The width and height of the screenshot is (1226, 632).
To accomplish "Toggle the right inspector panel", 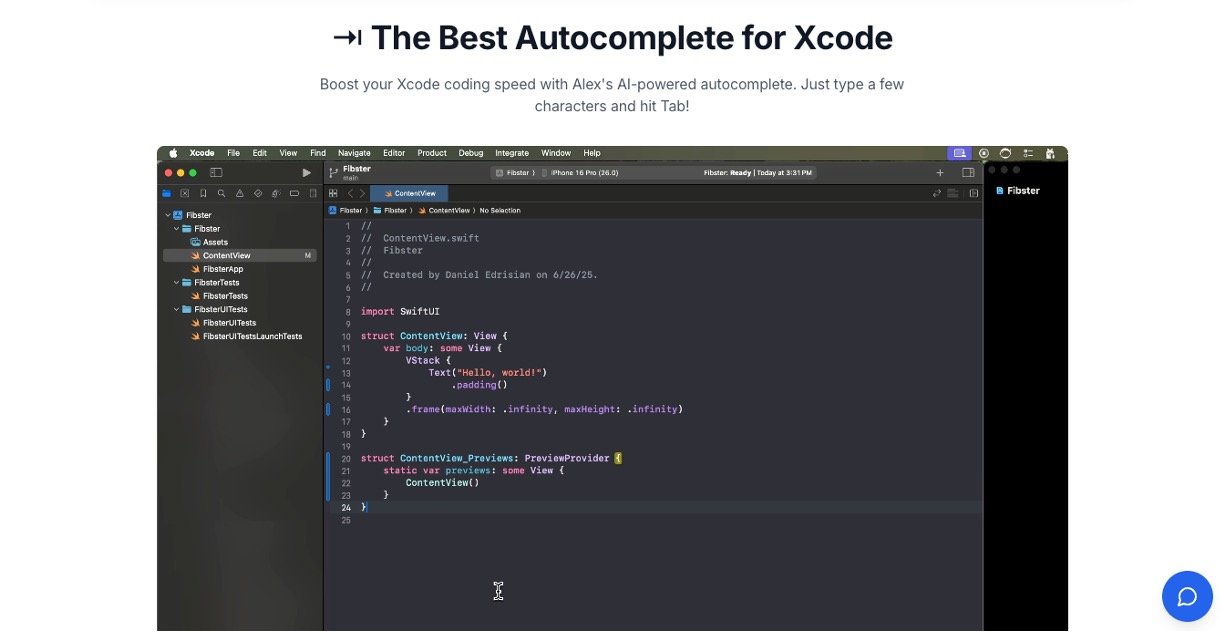I will click(x=968, y=173).
